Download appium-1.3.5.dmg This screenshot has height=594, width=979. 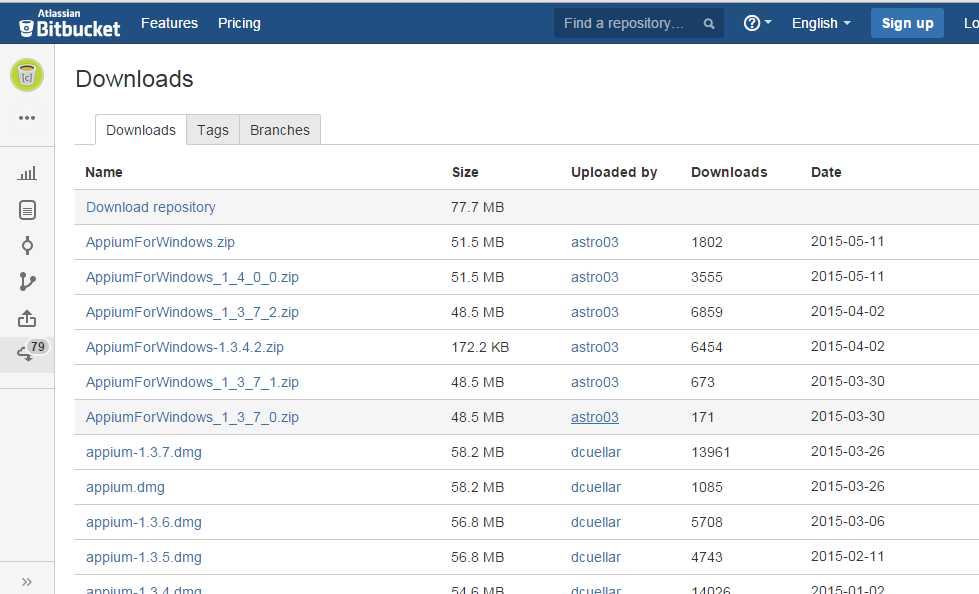click(144, 557)
